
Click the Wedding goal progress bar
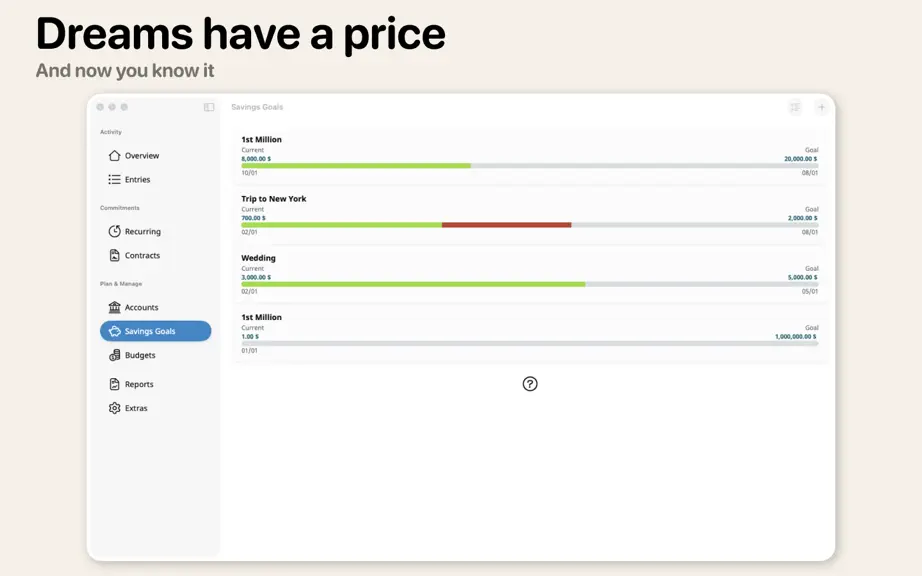tap(530, 284)
